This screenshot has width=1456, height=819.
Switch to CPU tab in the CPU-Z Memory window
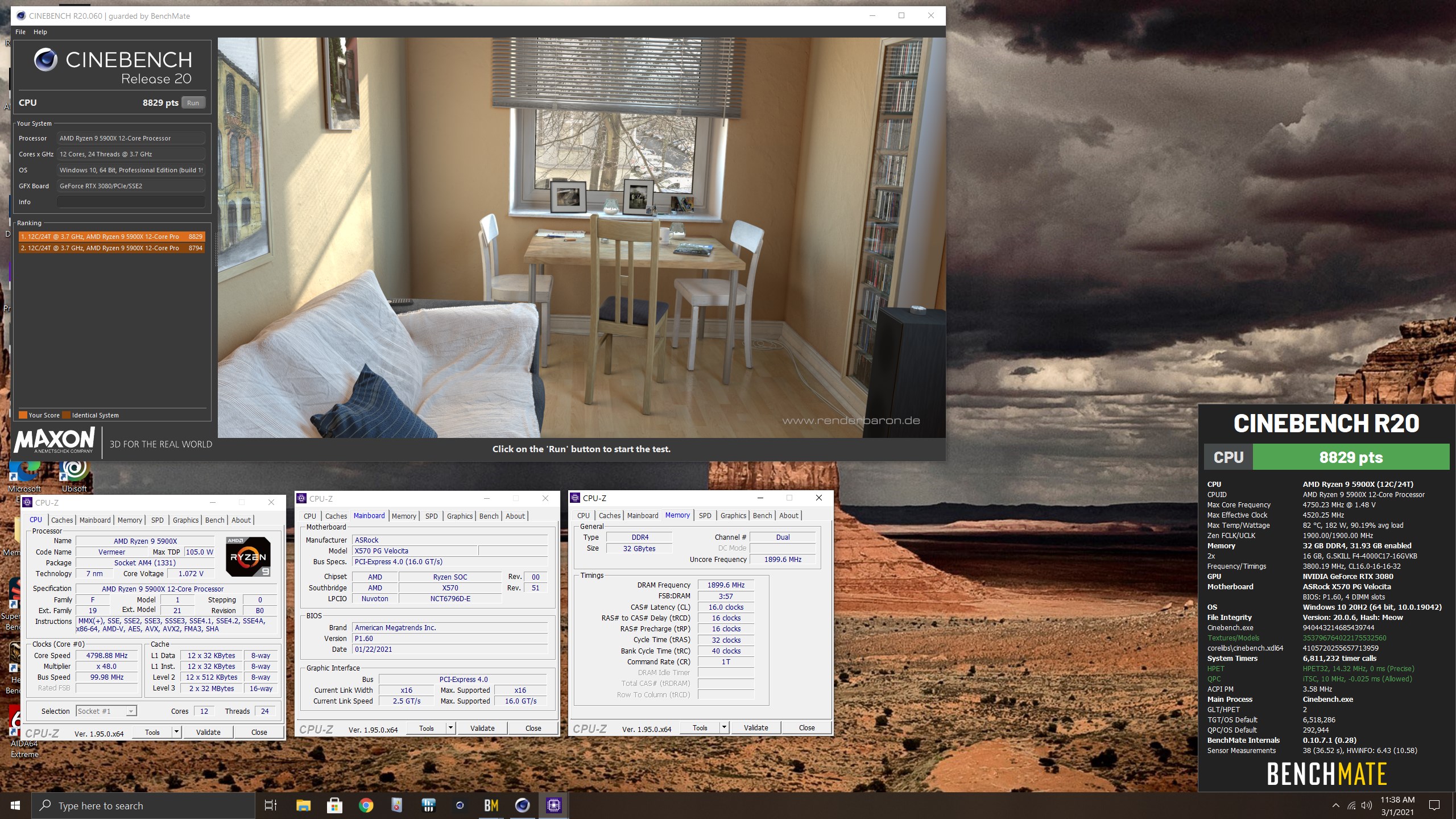(x=584, y=515)
